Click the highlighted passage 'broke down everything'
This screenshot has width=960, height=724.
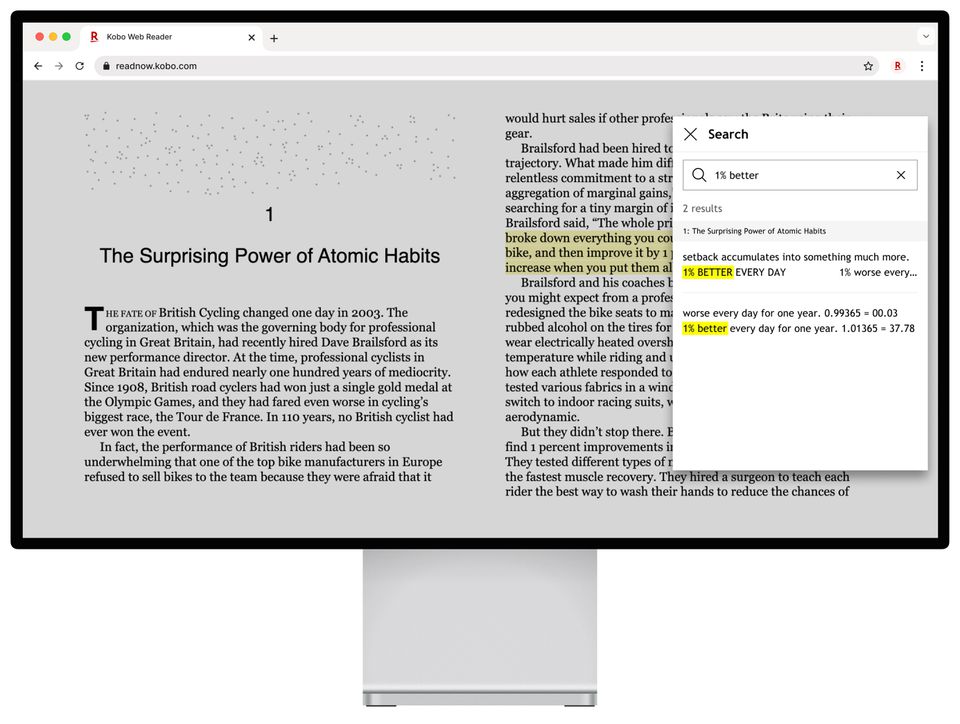[588, 253]
